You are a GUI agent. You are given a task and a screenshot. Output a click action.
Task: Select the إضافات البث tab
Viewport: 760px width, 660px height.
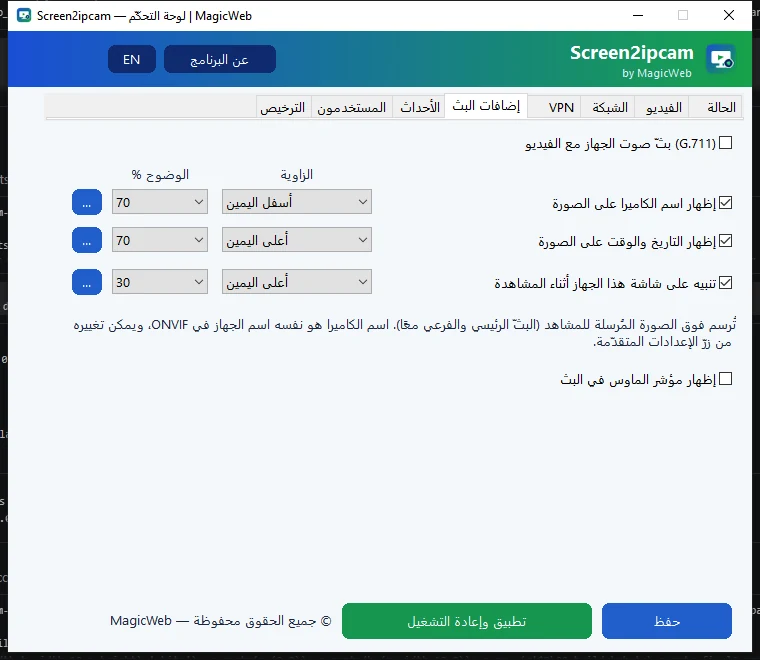[486, 106]
